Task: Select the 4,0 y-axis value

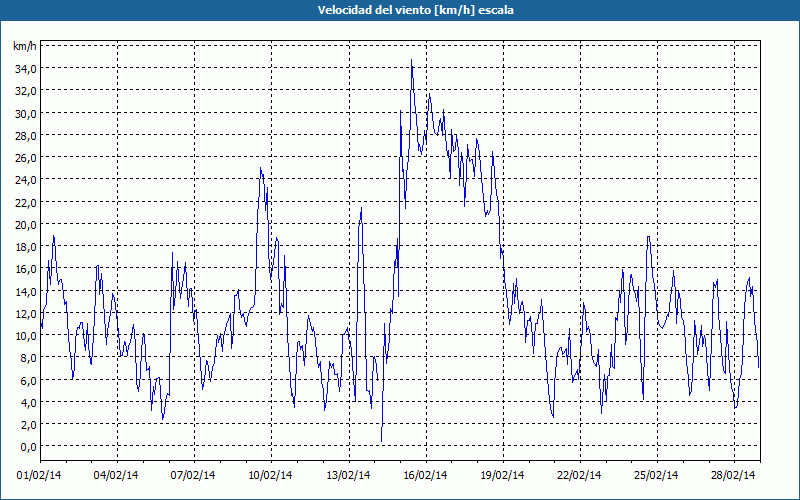Action: point(28,402)
